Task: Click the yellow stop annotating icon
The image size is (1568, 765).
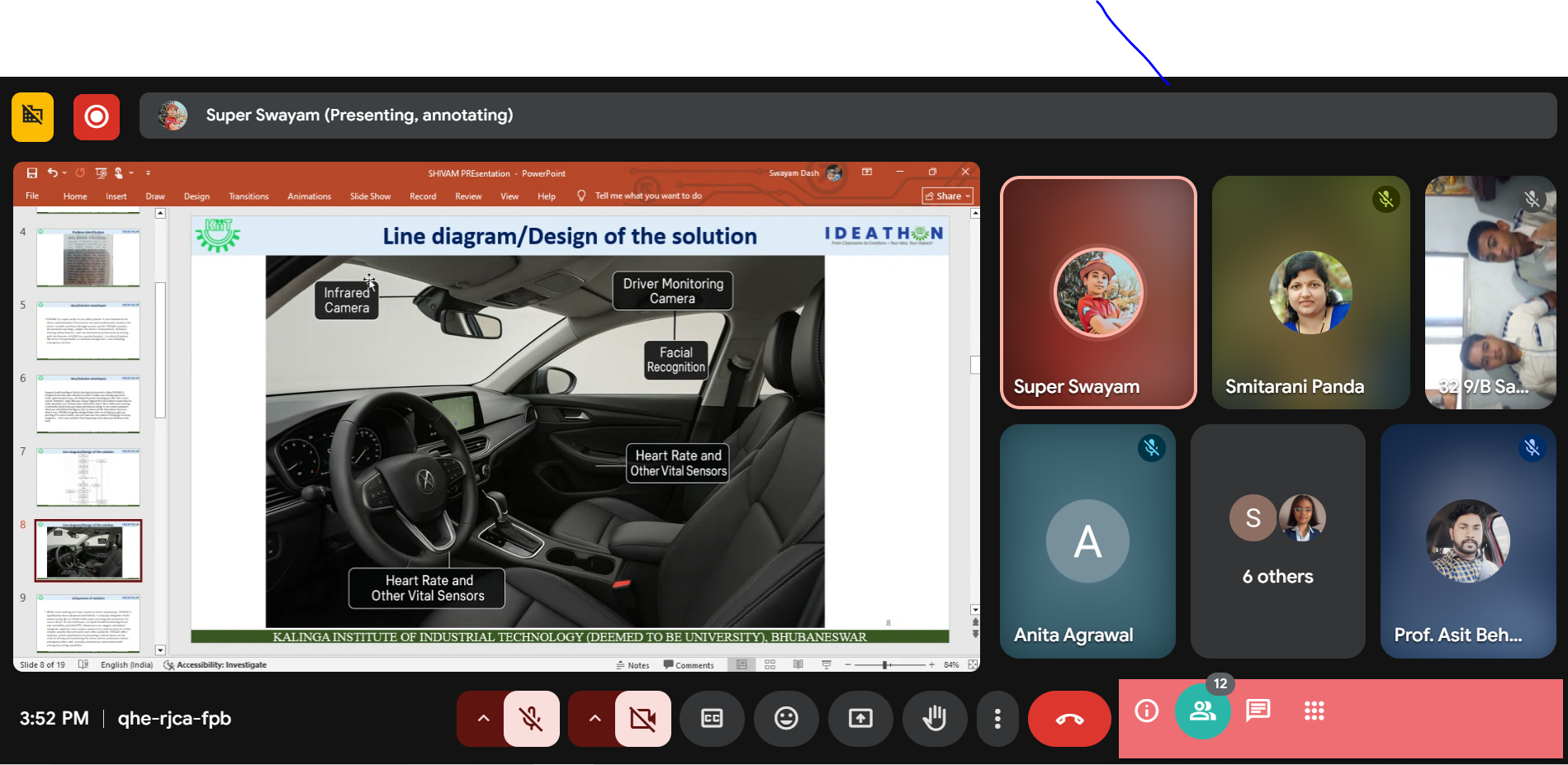Action: pos(33,117)
